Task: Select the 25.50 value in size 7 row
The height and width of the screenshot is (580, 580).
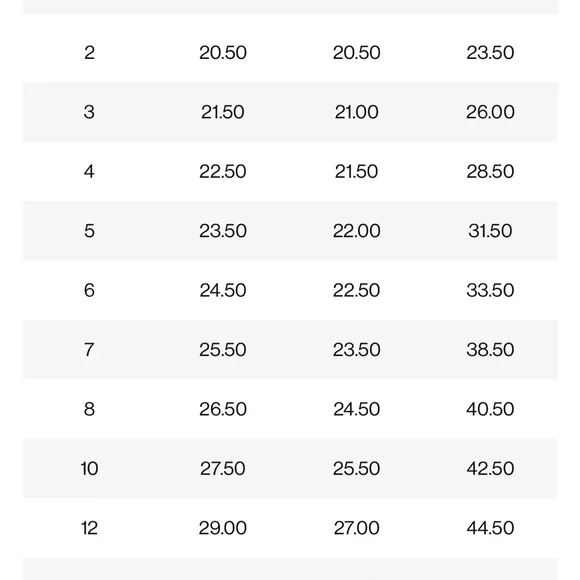Action: [x=223, y=350]
